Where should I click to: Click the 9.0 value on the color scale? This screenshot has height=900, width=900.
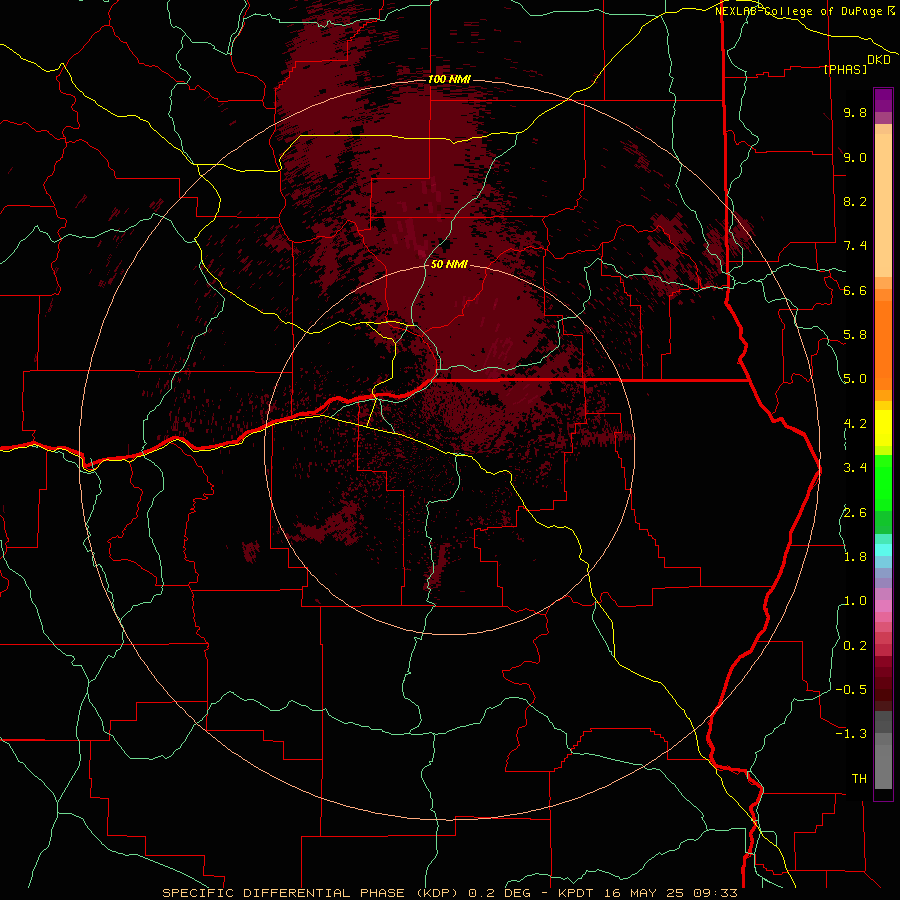tap(855, 157)
